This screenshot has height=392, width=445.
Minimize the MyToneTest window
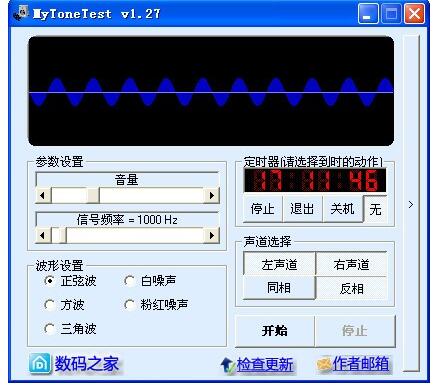[368, 14]
